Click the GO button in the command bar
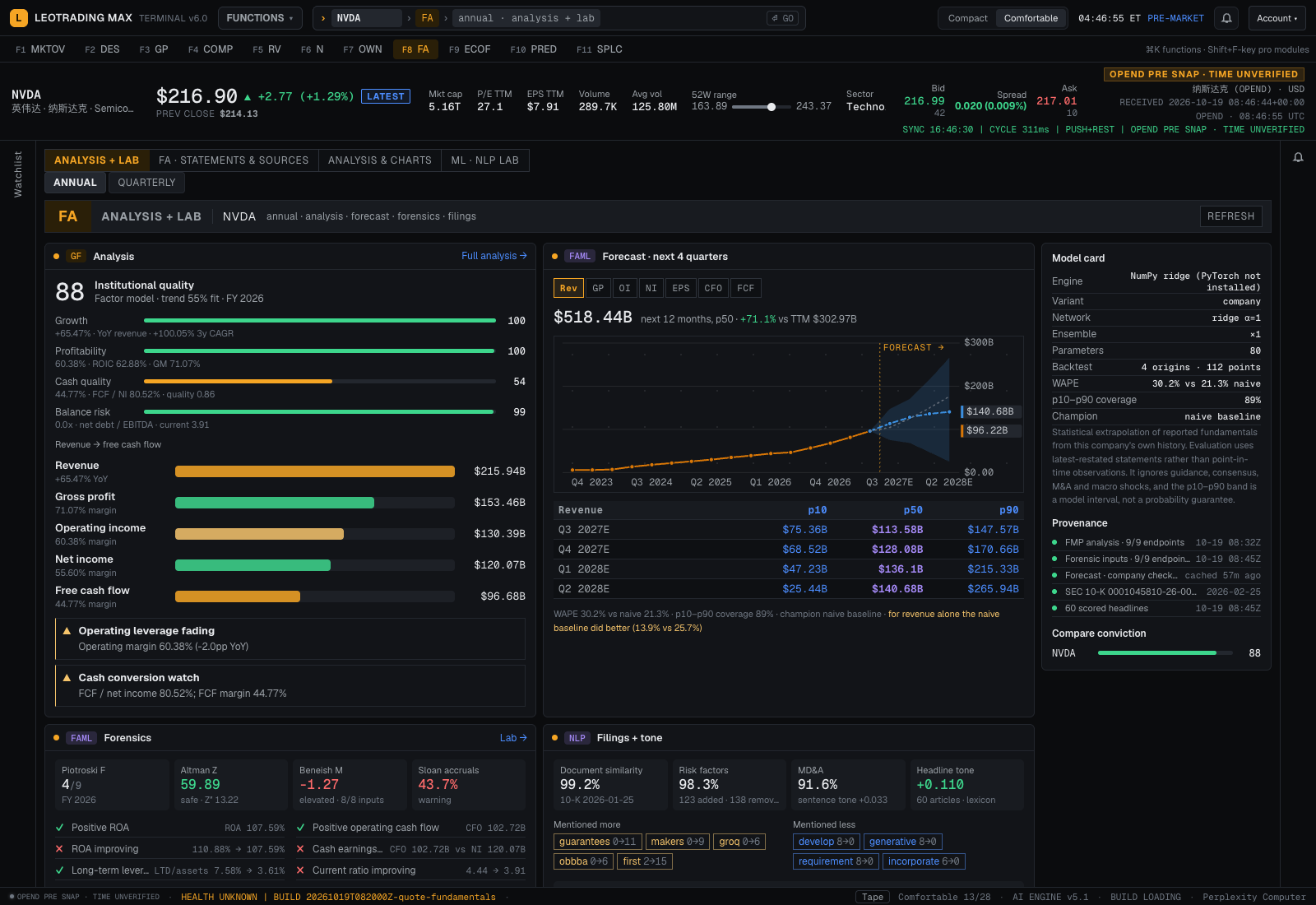Image resolution: width=1316 pixels, height=905 pixels. coord(782,18)
